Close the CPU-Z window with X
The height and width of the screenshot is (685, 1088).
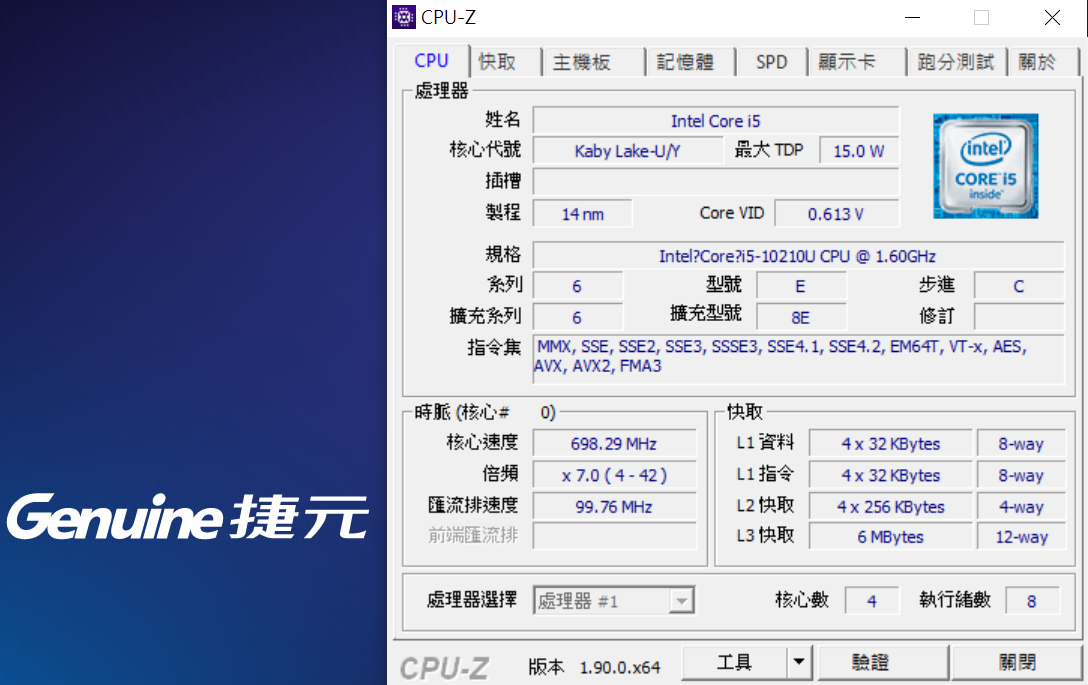pos(1052,17)
